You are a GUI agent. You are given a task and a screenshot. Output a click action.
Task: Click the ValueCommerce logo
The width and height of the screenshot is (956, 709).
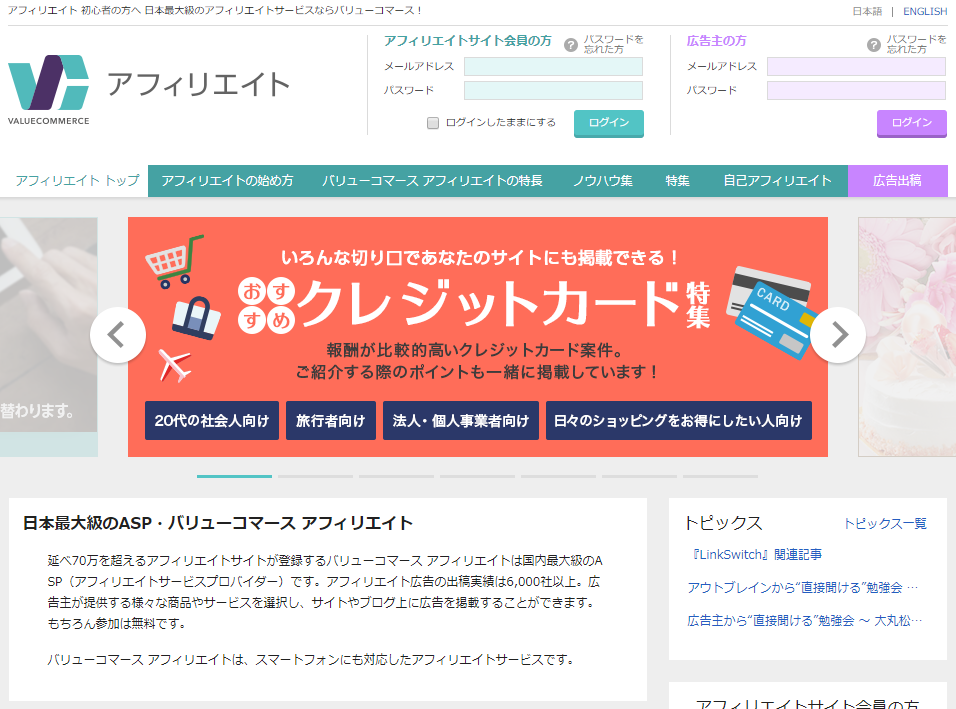(49, 90)
